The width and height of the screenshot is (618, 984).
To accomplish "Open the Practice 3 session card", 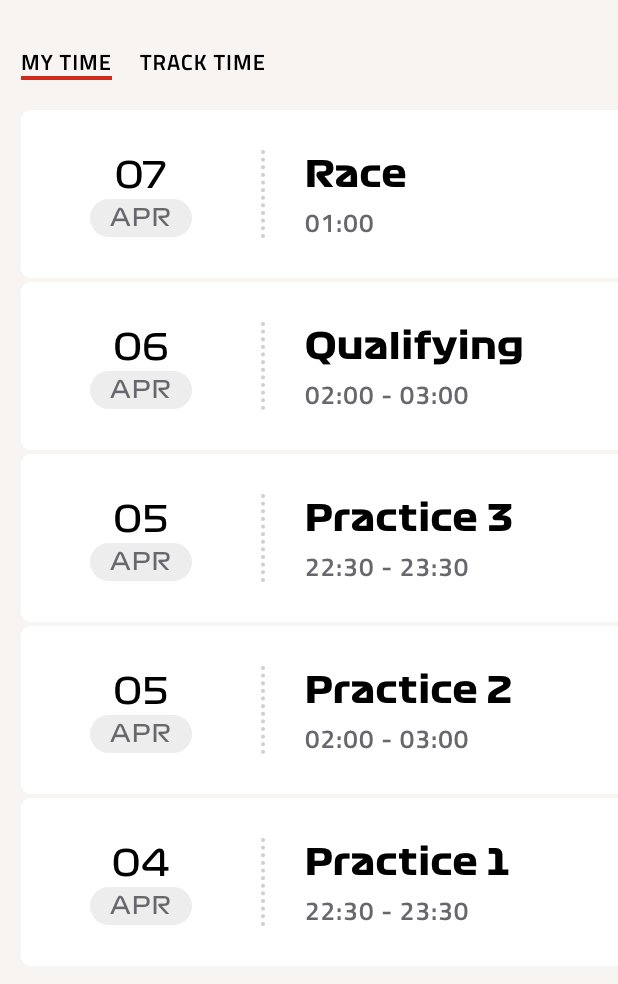I will tap(319, 538).
